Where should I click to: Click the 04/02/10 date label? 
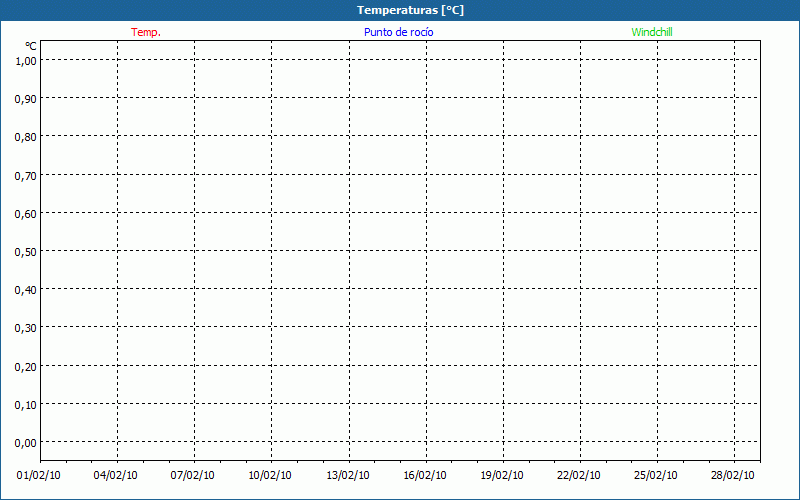[115, 476]
